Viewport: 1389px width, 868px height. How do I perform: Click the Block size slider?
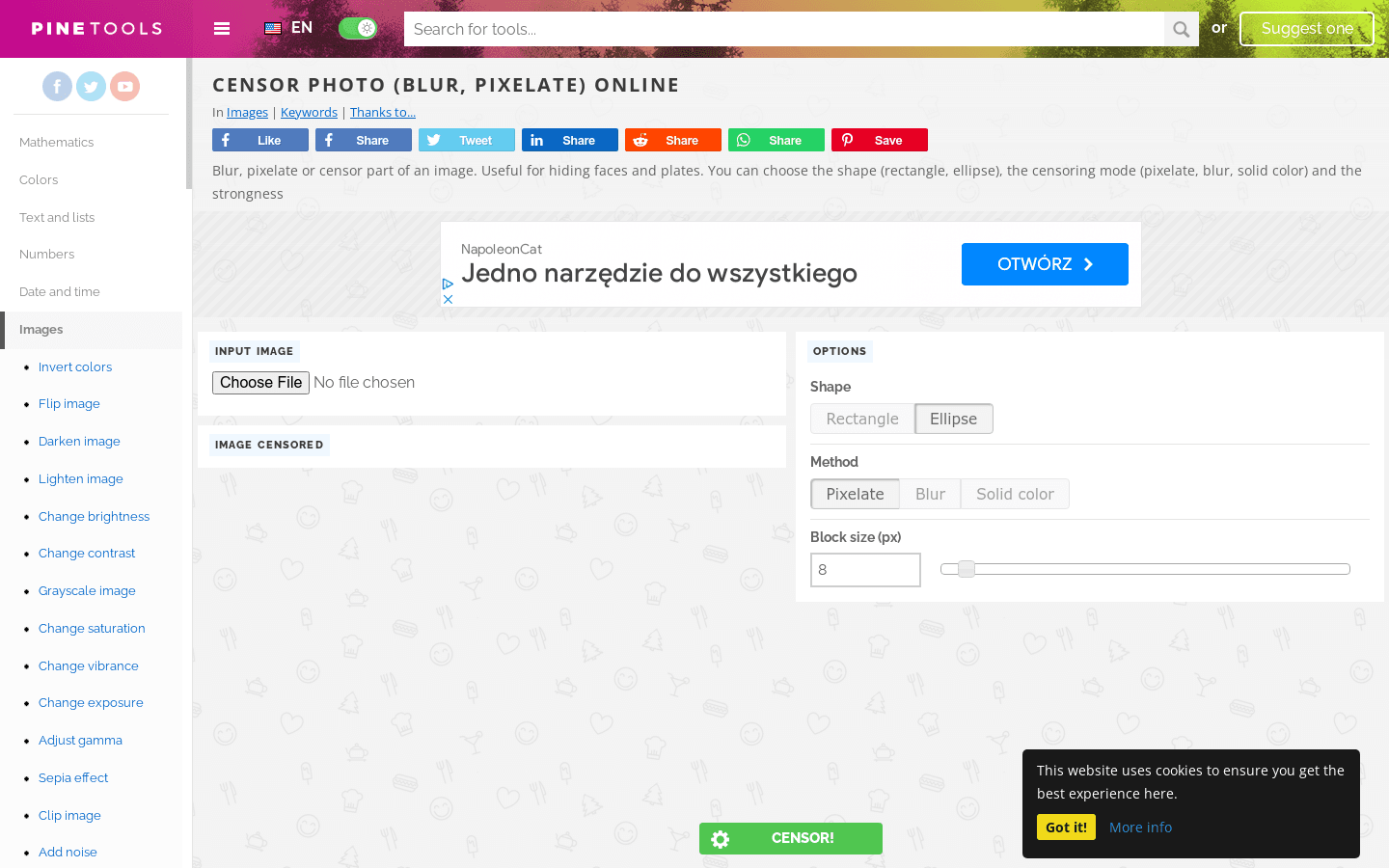(1145, 569)
